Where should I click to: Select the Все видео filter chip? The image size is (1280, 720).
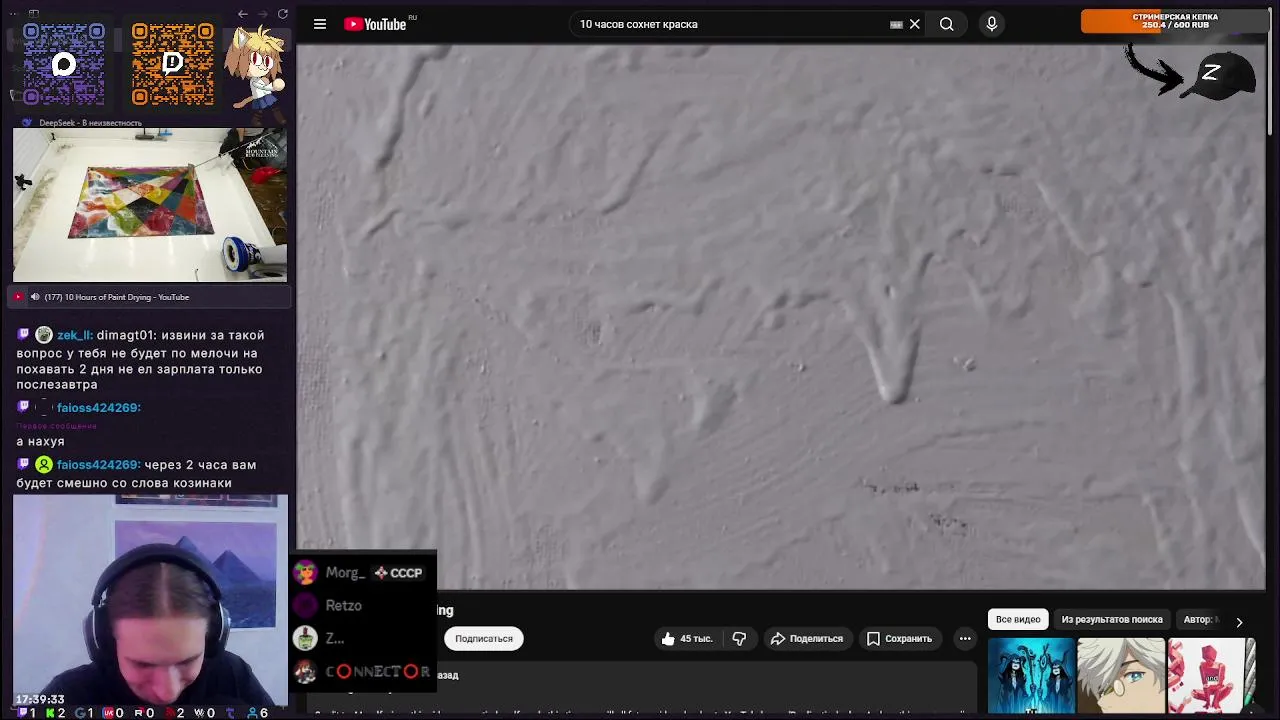(1018, 619)
